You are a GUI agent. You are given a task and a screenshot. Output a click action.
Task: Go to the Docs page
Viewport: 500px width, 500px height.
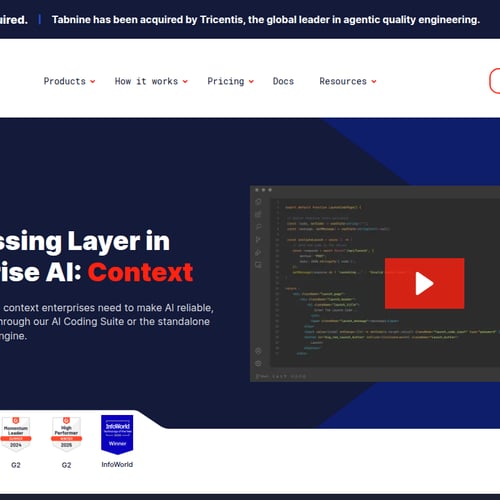283,81
